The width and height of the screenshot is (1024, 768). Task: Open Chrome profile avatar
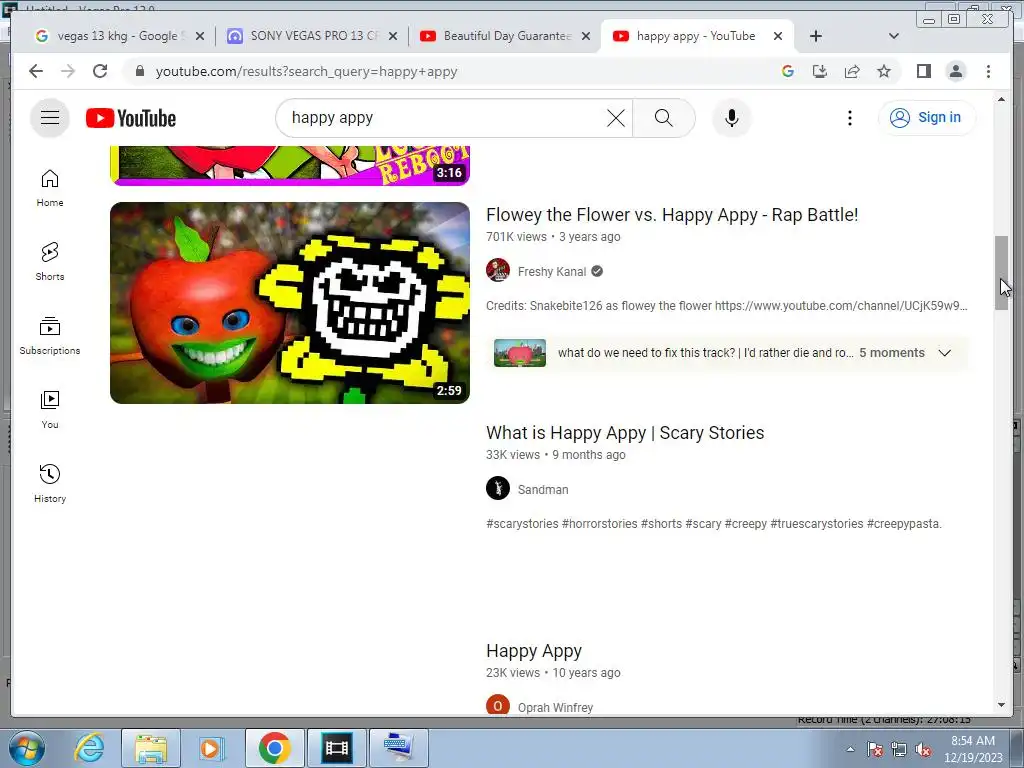[x=955, y=71]
